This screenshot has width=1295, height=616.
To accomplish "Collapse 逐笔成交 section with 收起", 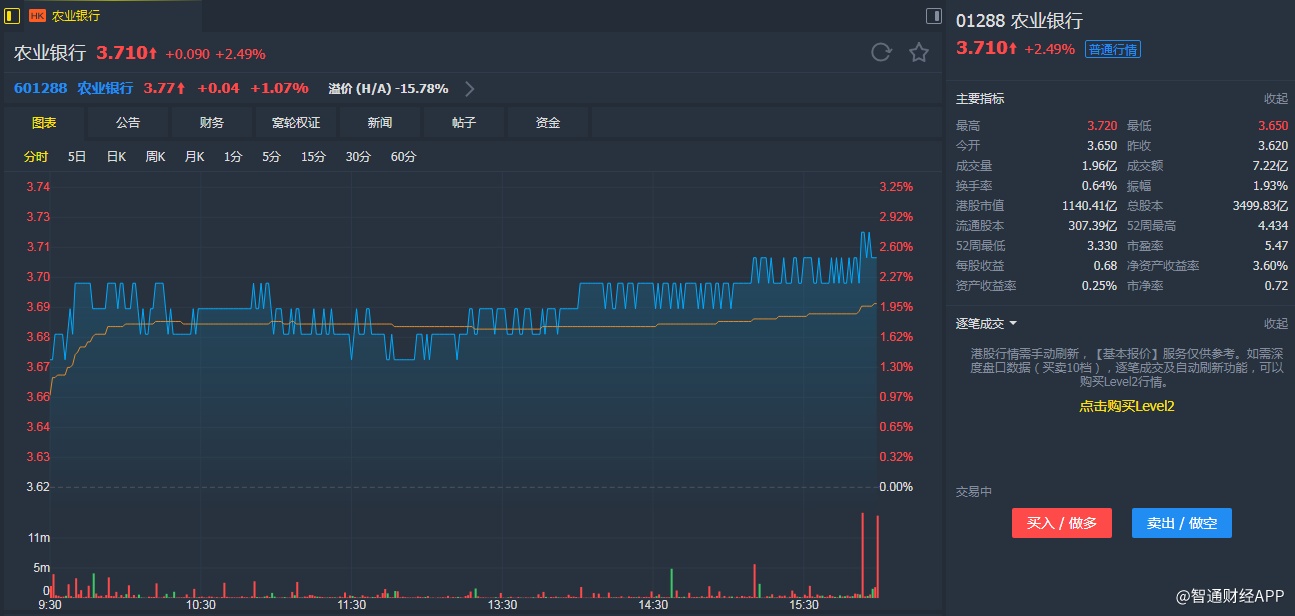I will [1276, 323].
